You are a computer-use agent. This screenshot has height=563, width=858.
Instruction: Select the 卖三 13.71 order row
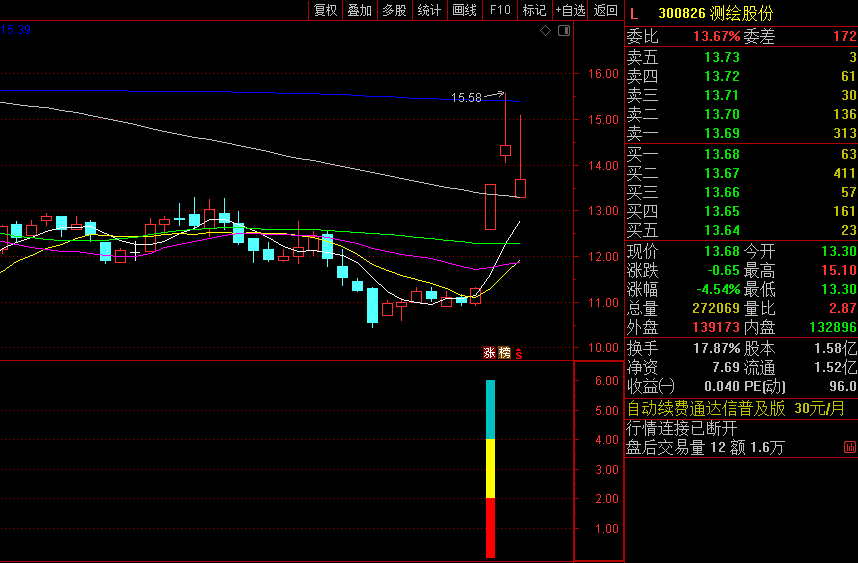pos(741,95)
